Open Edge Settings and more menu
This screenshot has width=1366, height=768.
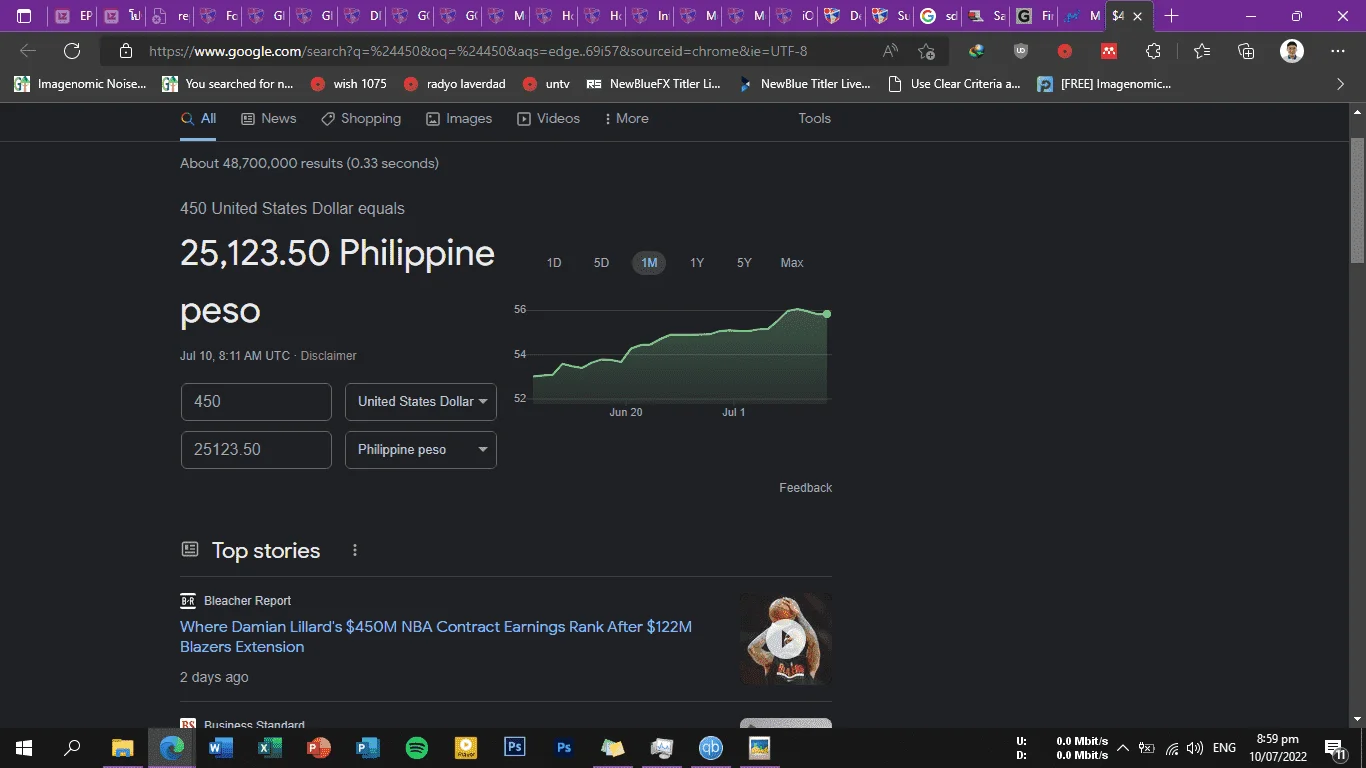pyautogui.click(x=1338, y=51)
